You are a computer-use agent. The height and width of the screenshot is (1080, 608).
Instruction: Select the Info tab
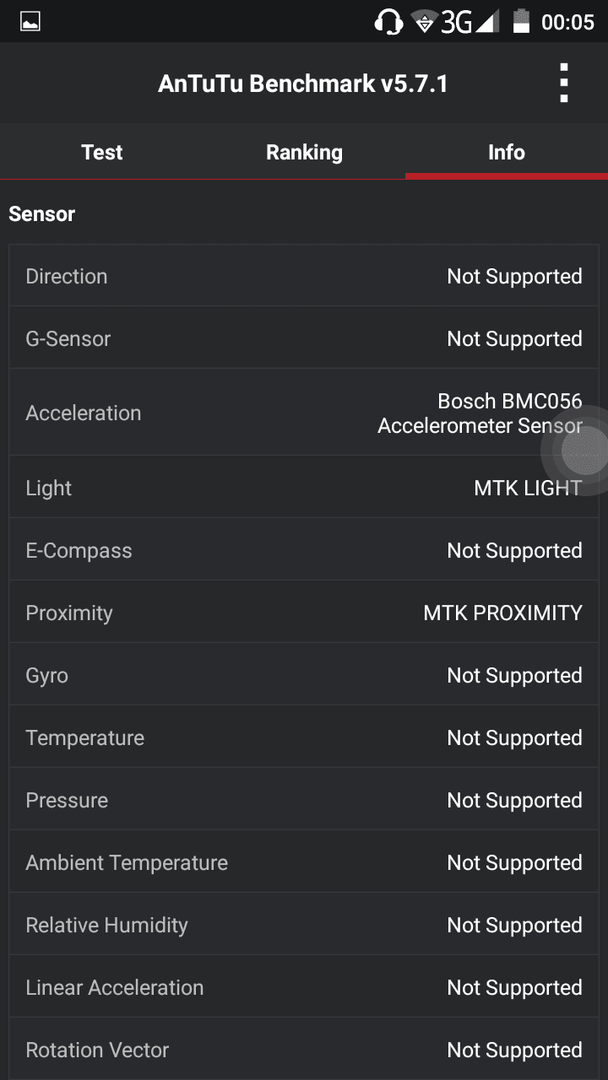pos(507,152)
